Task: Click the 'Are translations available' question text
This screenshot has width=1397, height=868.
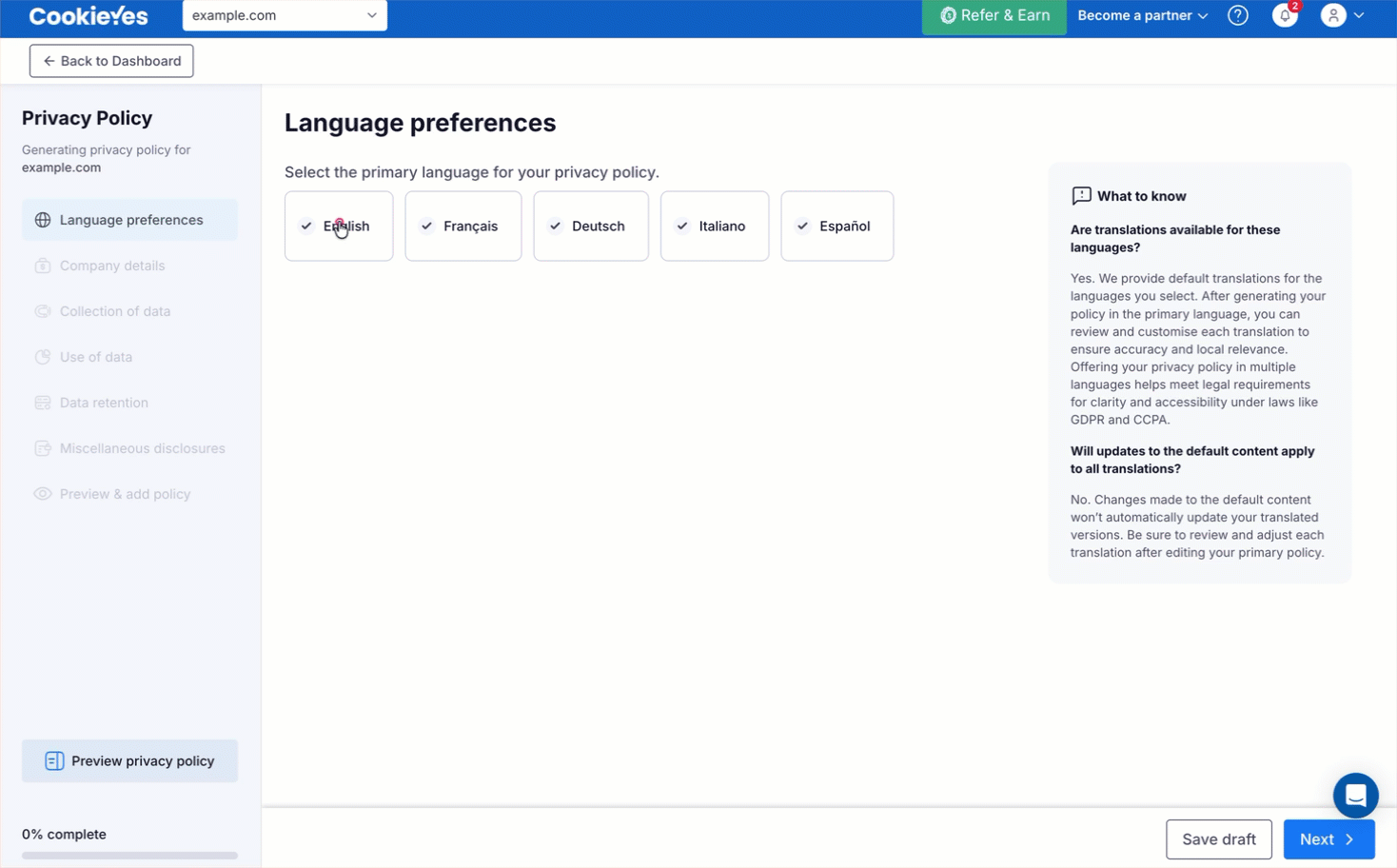Action: coord(1175,239)
